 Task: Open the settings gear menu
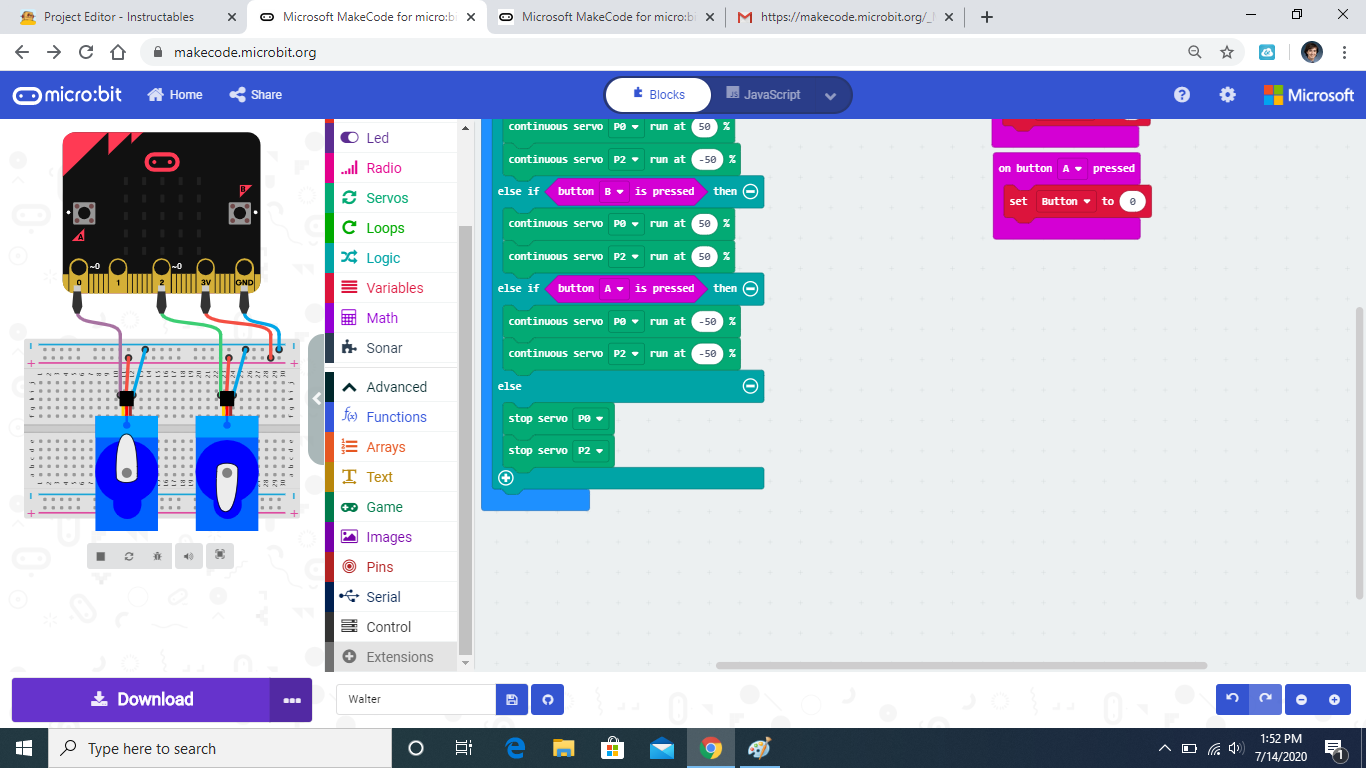pos(1227,95)
